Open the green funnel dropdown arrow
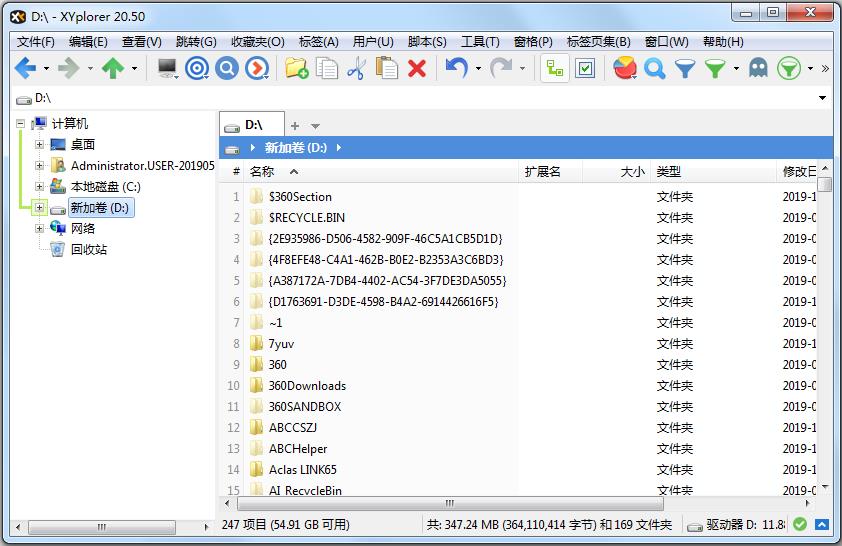The width and height of the screenshot is (842, 546). pyautogui.click(x=736, y=69)
